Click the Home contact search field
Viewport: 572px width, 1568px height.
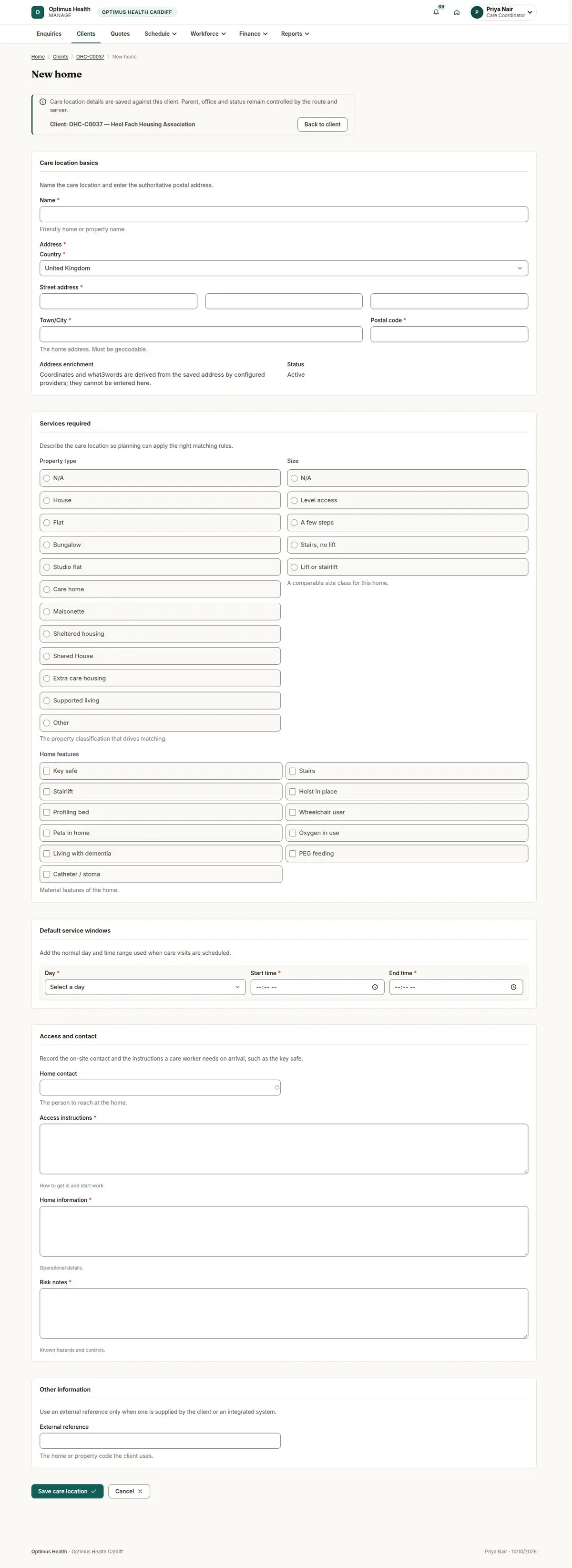point(160,1088)
